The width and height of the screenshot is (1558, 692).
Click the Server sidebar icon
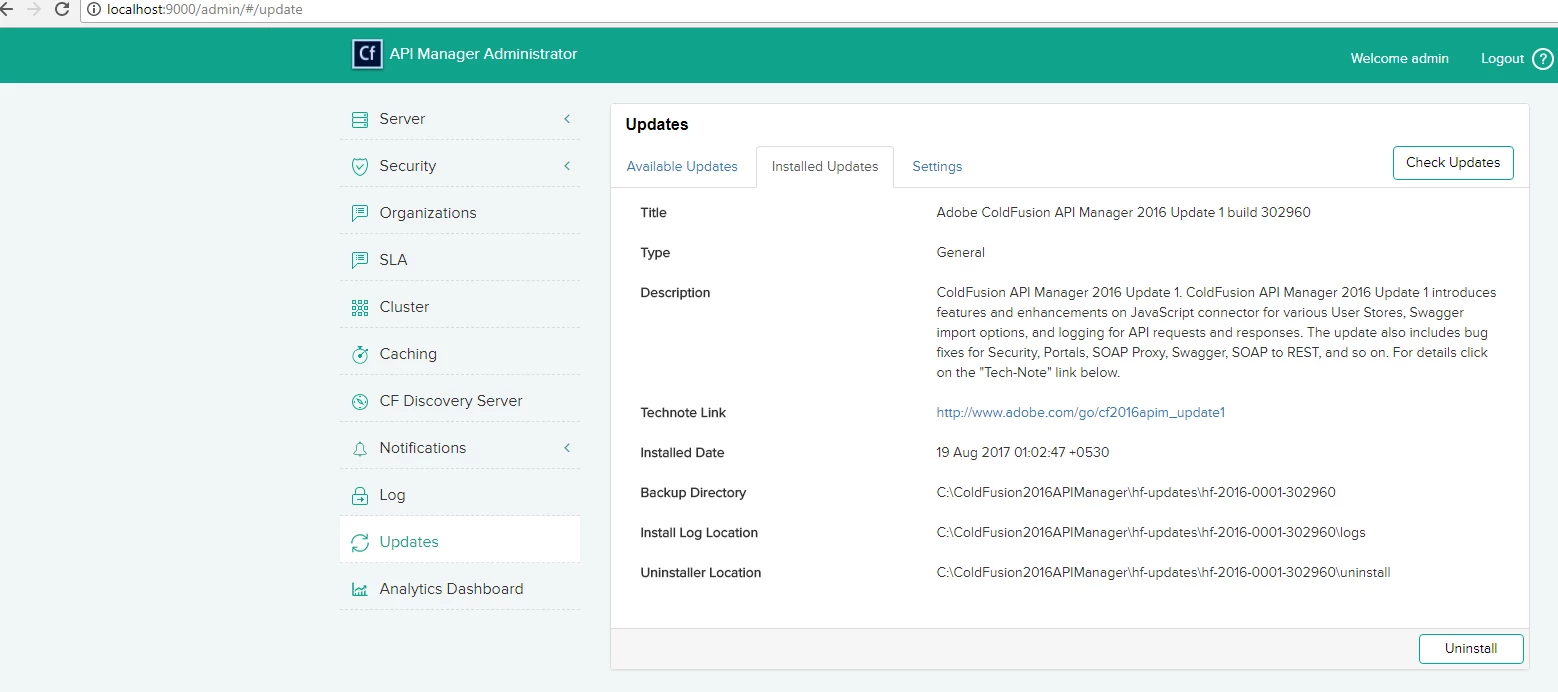pos(360,119)
